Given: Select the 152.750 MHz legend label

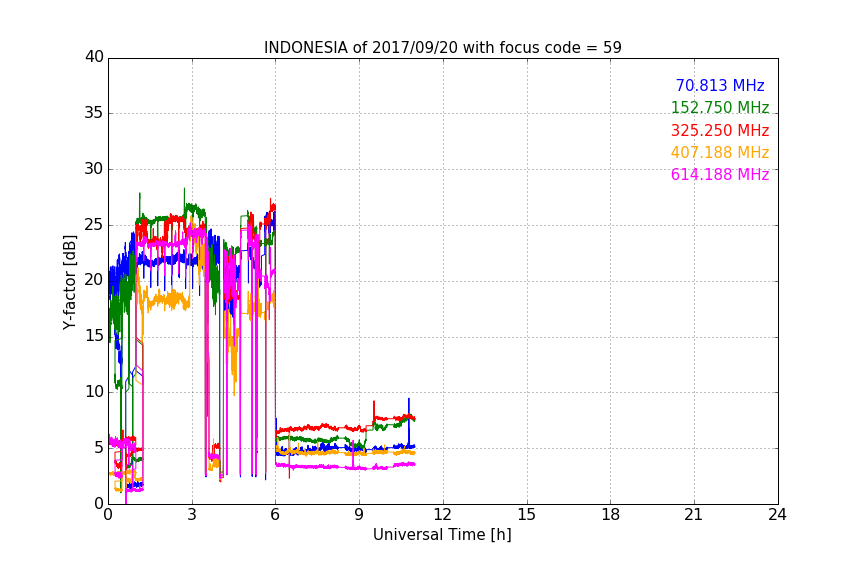Looking at the screenshot, I should click(720, 107).
